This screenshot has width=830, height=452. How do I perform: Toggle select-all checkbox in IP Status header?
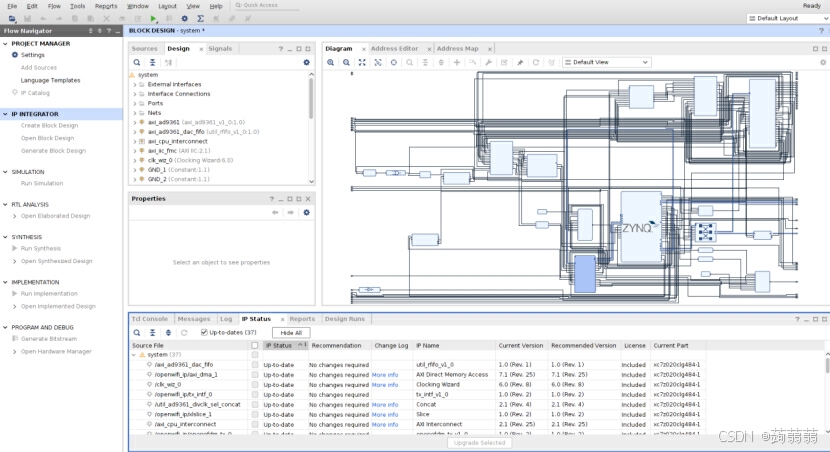tap(255, 346)
